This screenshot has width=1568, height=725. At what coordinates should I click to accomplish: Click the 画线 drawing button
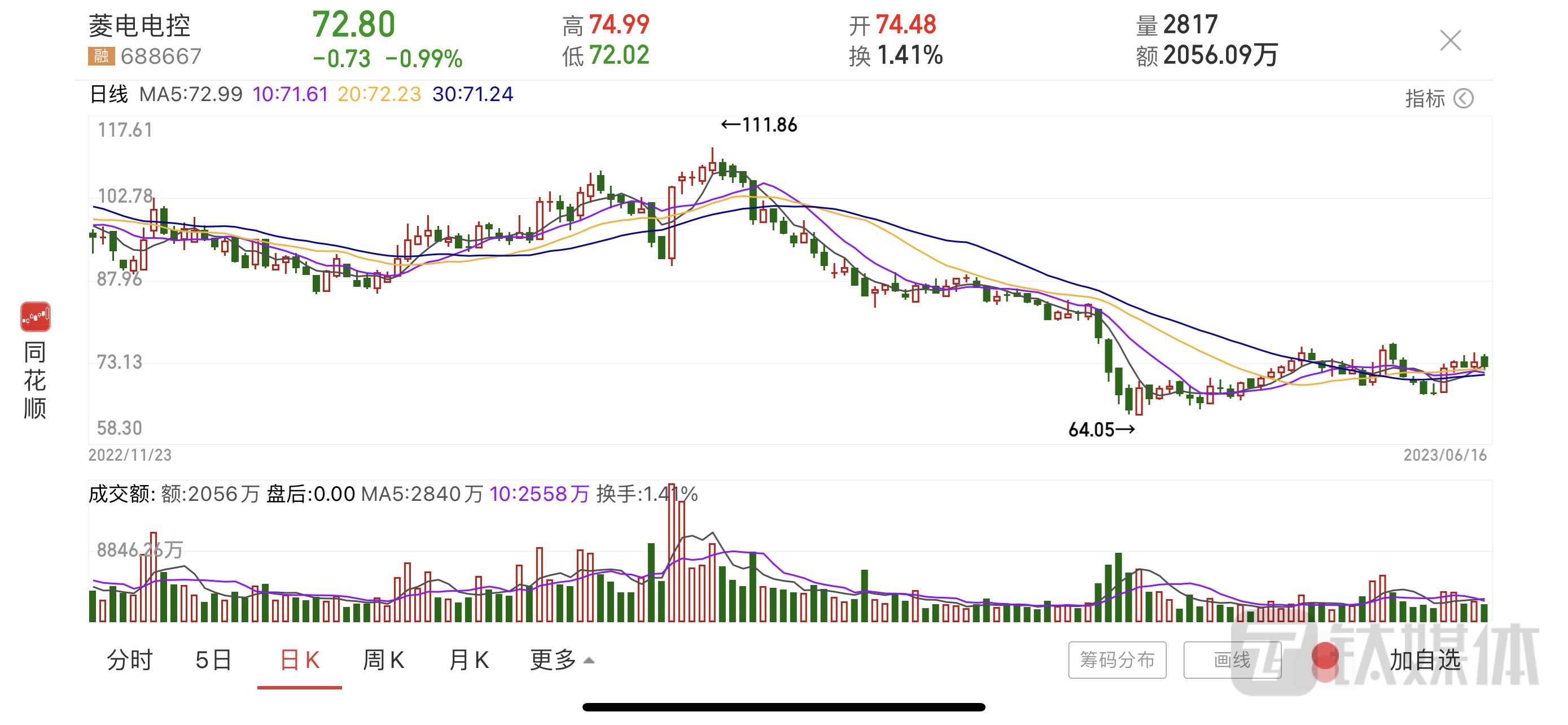point(1232,660)
